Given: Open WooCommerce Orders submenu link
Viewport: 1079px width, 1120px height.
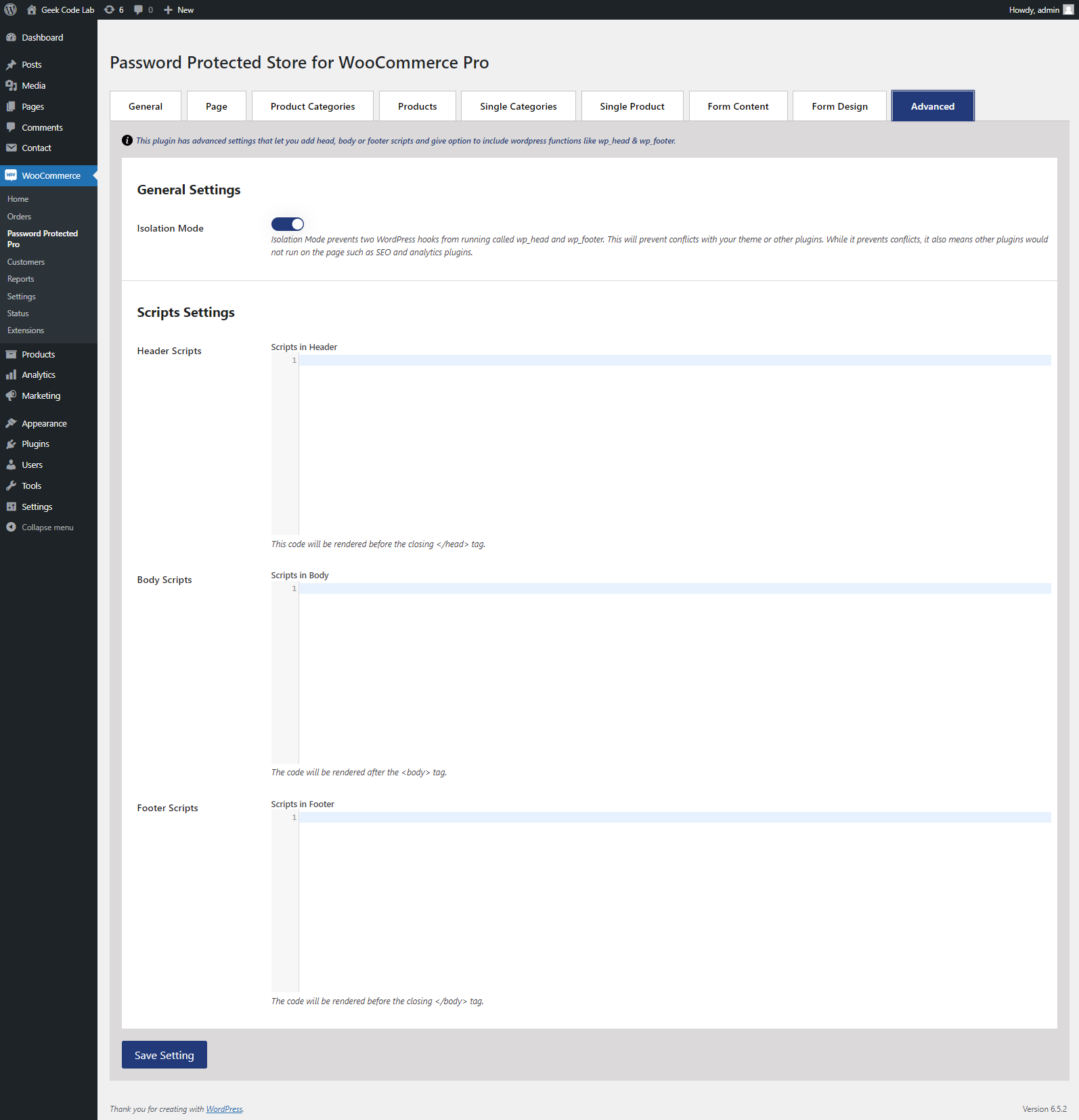Looking at the screenshot, I should click(x=19, y=217).
